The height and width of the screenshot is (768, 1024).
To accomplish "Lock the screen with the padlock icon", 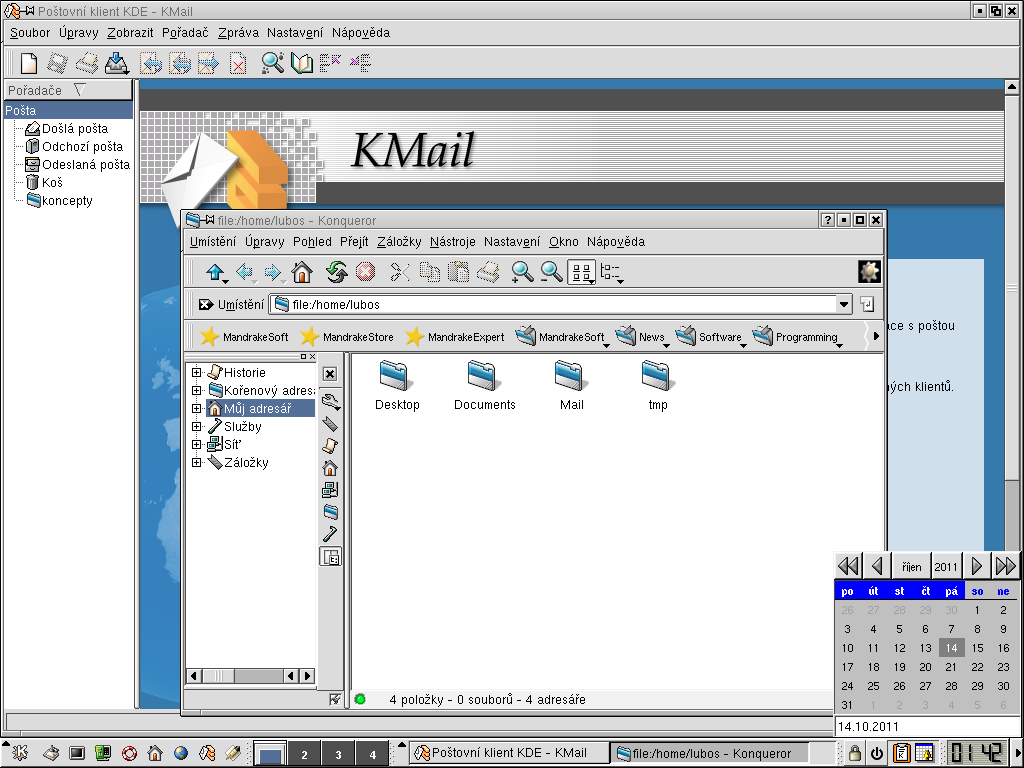I will 854,753.
